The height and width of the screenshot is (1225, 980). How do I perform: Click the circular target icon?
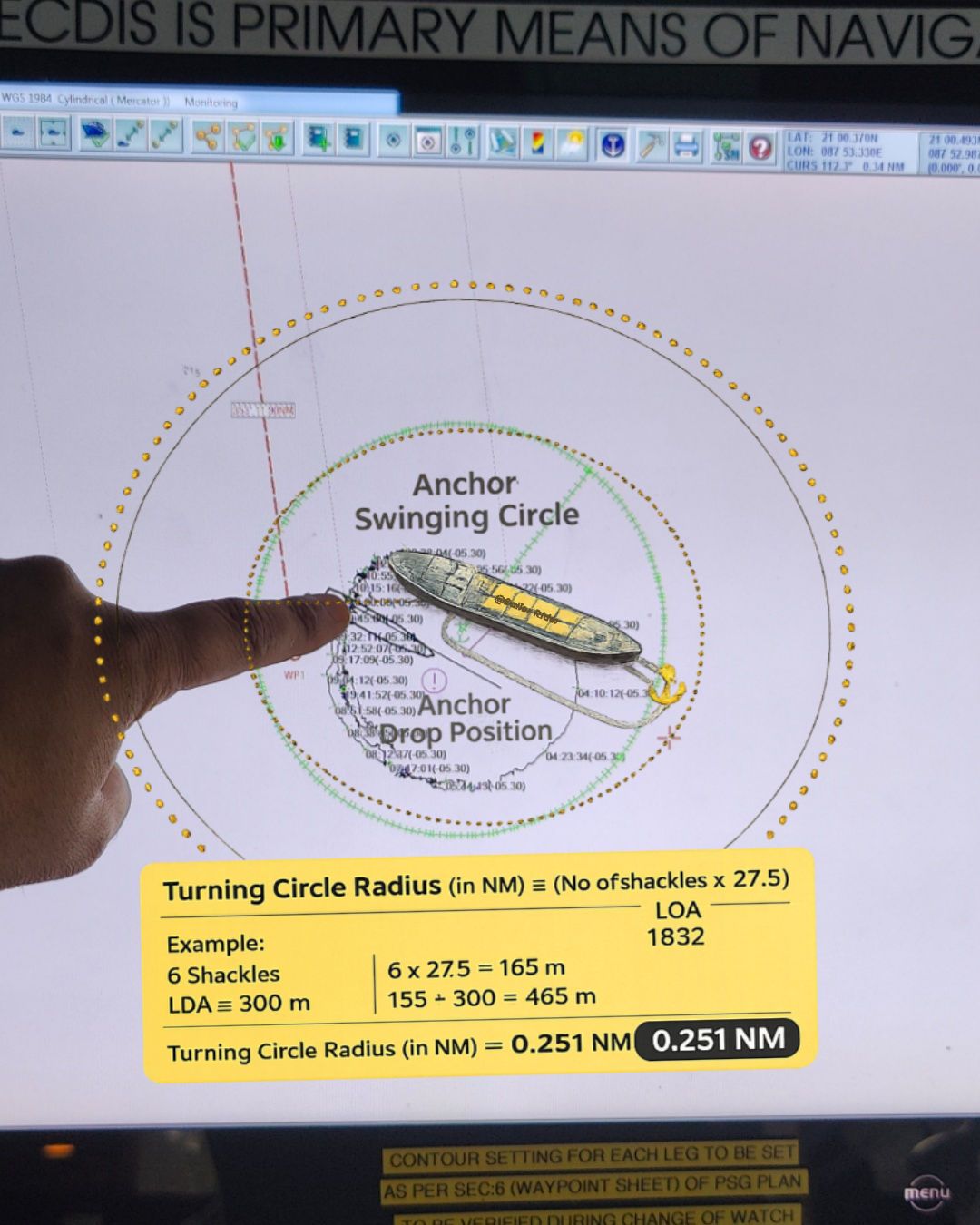[x=393, y=140]
